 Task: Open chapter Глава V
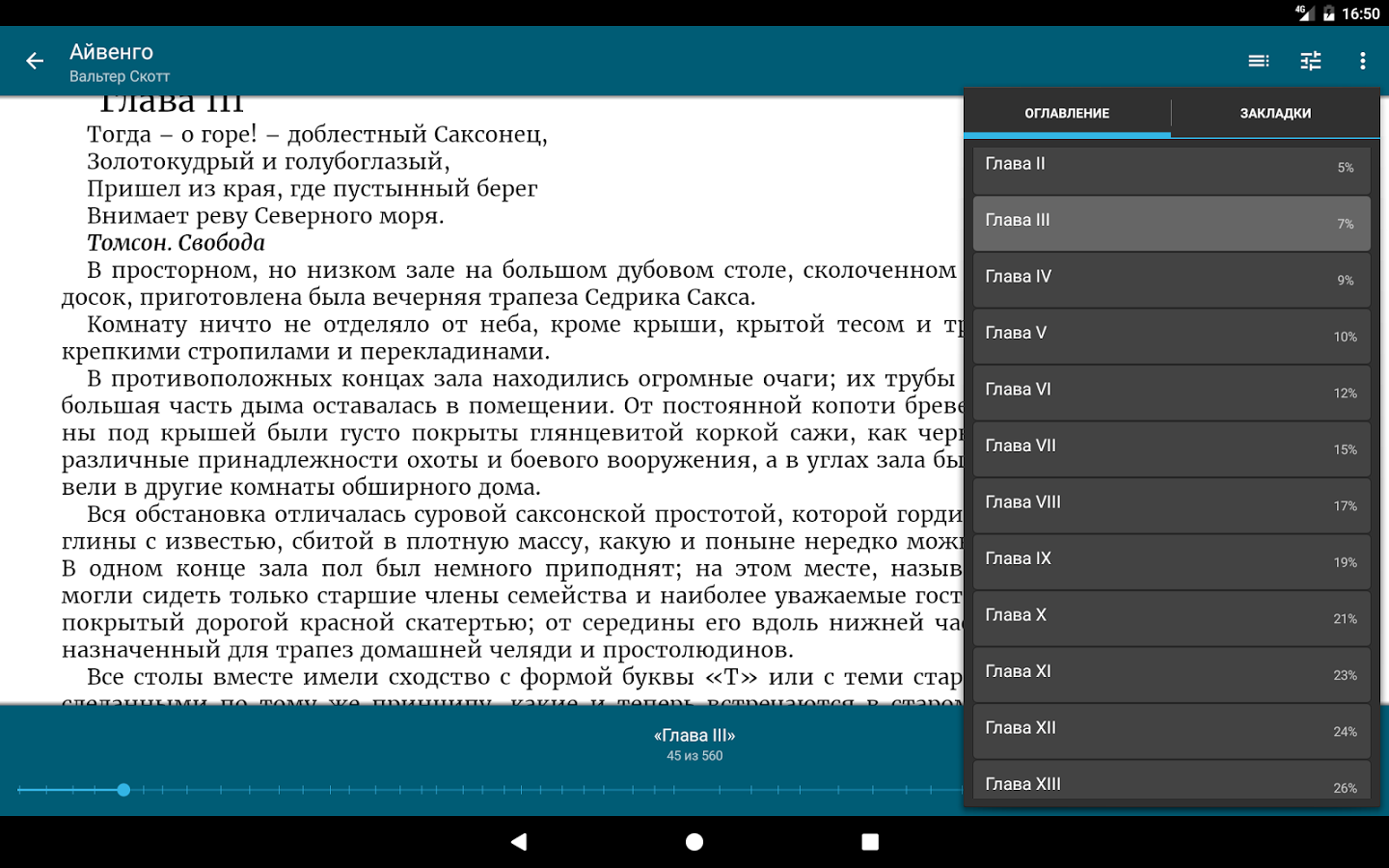click(x=1171, y=337)
